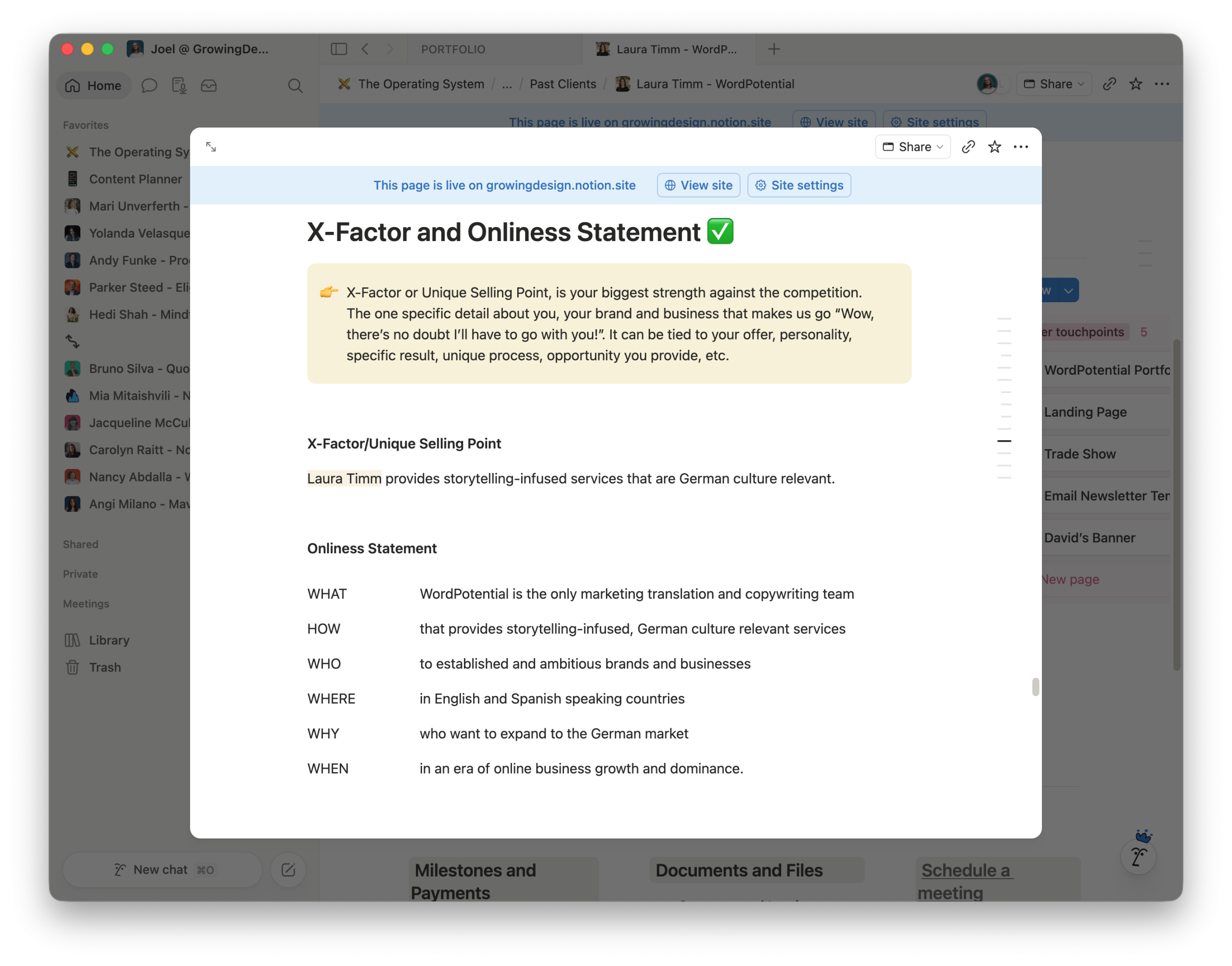Launch Notion AI floating assistant button
The image size is (1232, 966).
coord(1138,856)
